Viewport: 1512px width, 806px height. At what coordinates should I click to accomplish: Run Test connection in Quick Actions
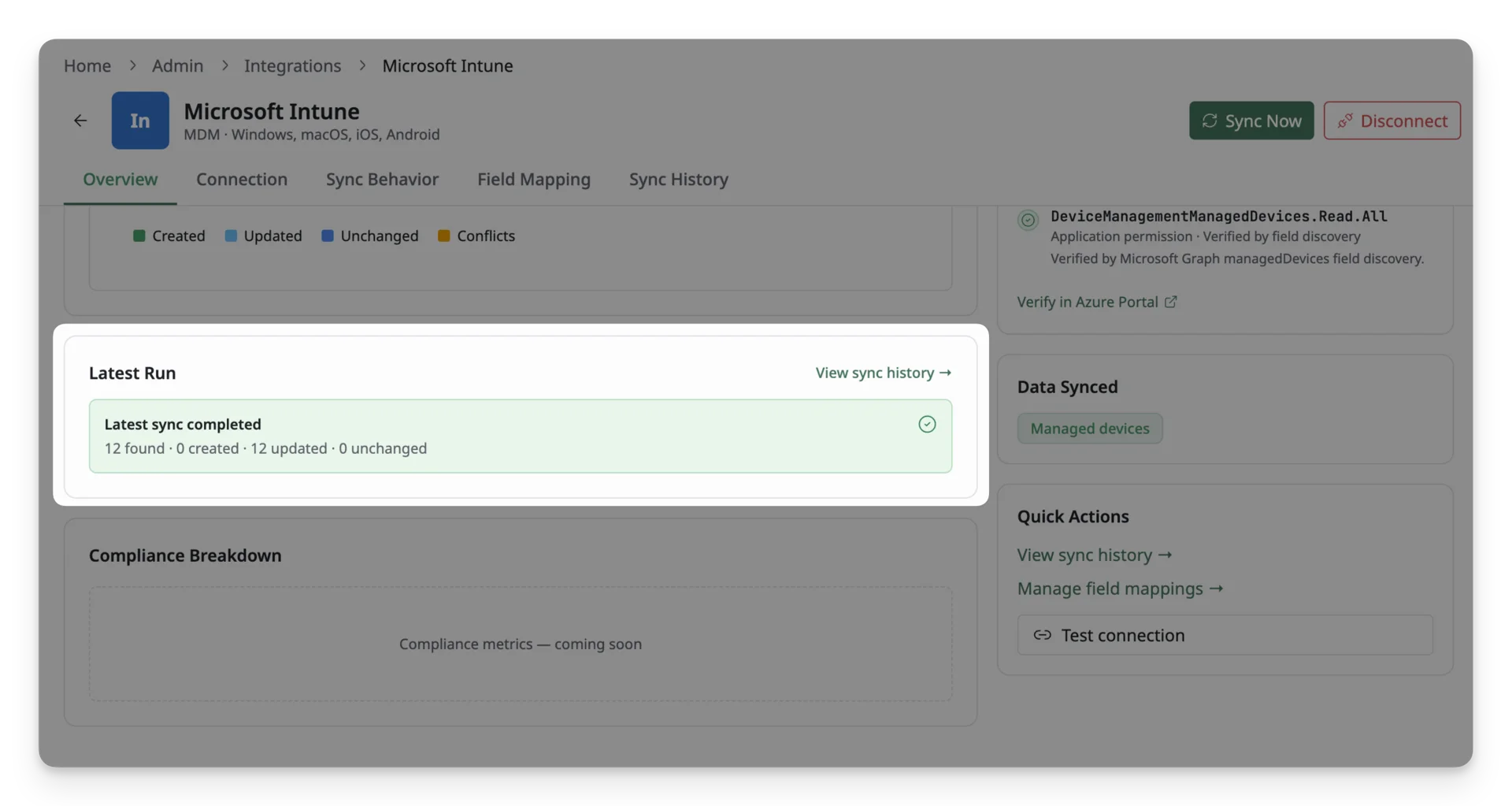tap(1225, 635)
